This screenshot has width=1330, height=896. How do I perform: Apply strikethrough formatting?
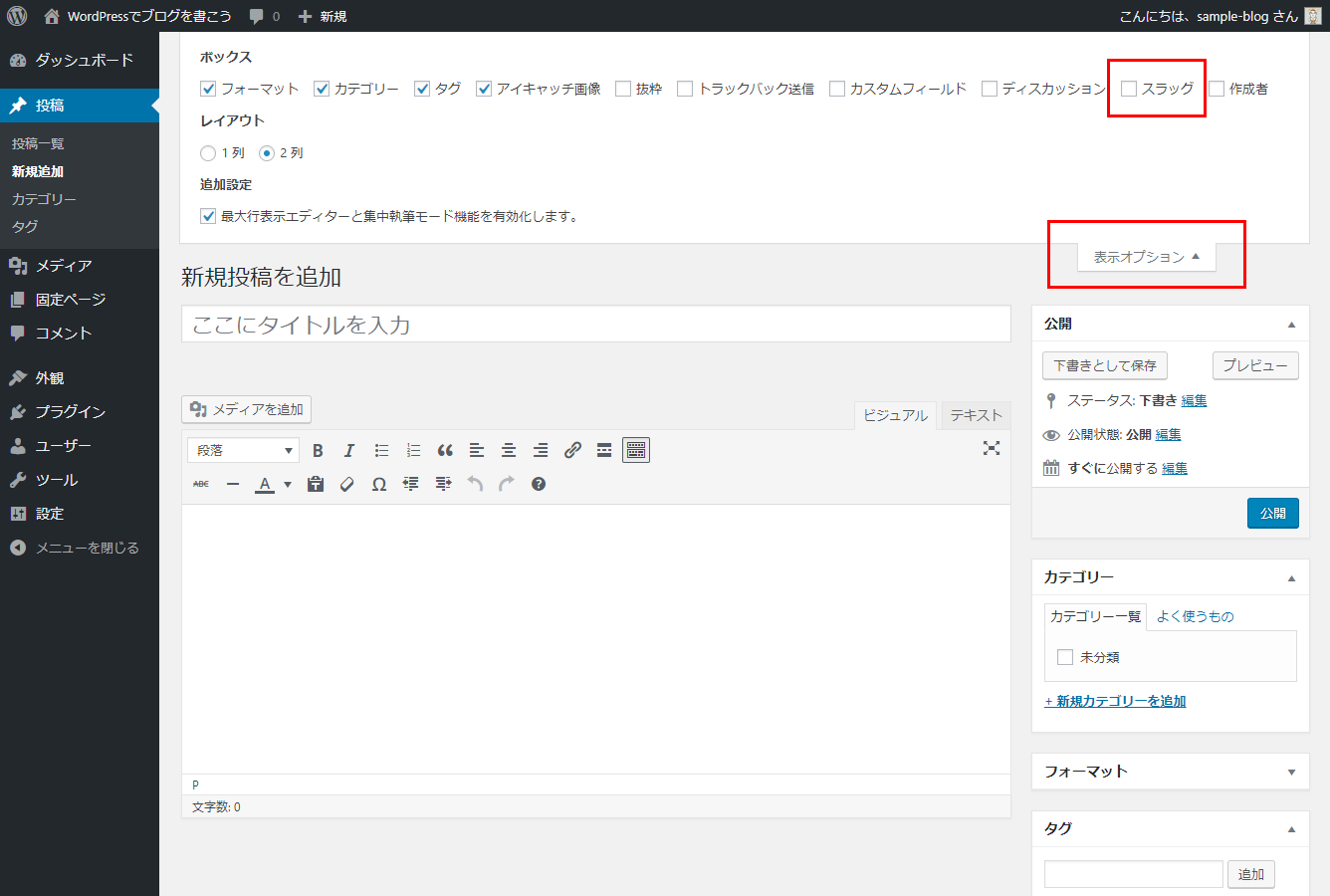200,484
